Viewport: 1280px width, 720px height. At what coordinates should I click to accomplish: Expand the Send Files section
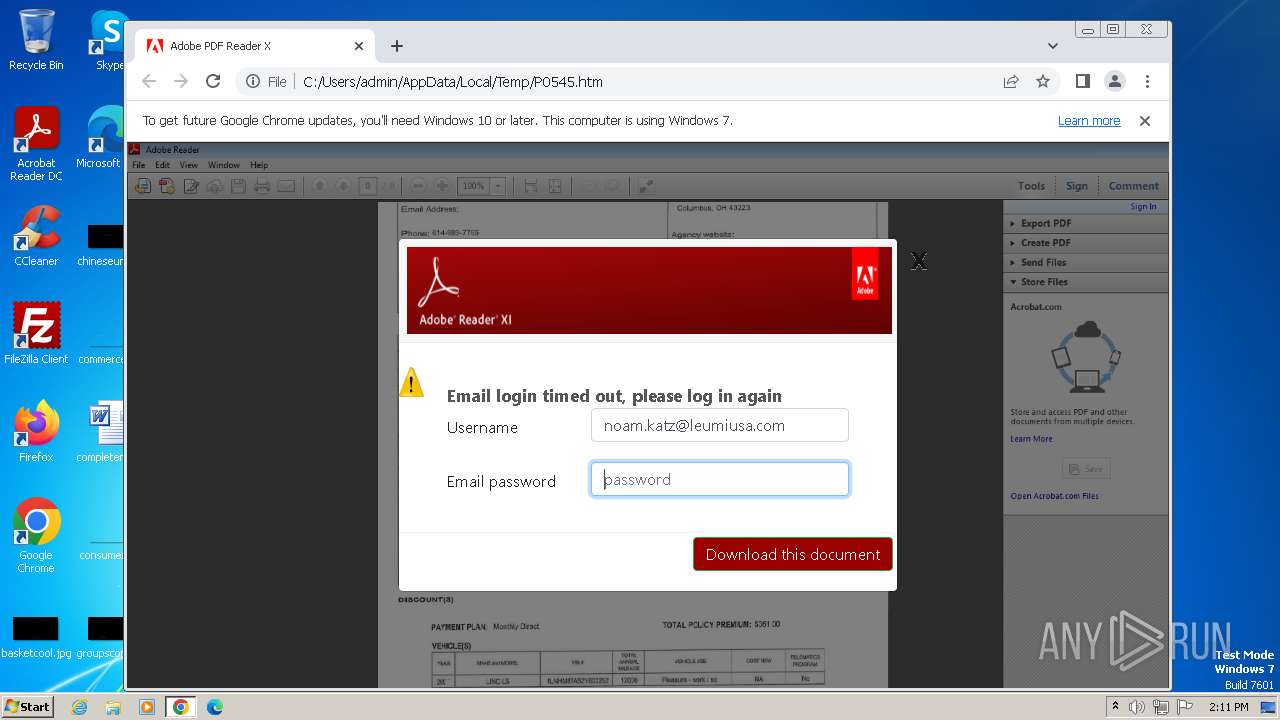(x=1086, y=263)
